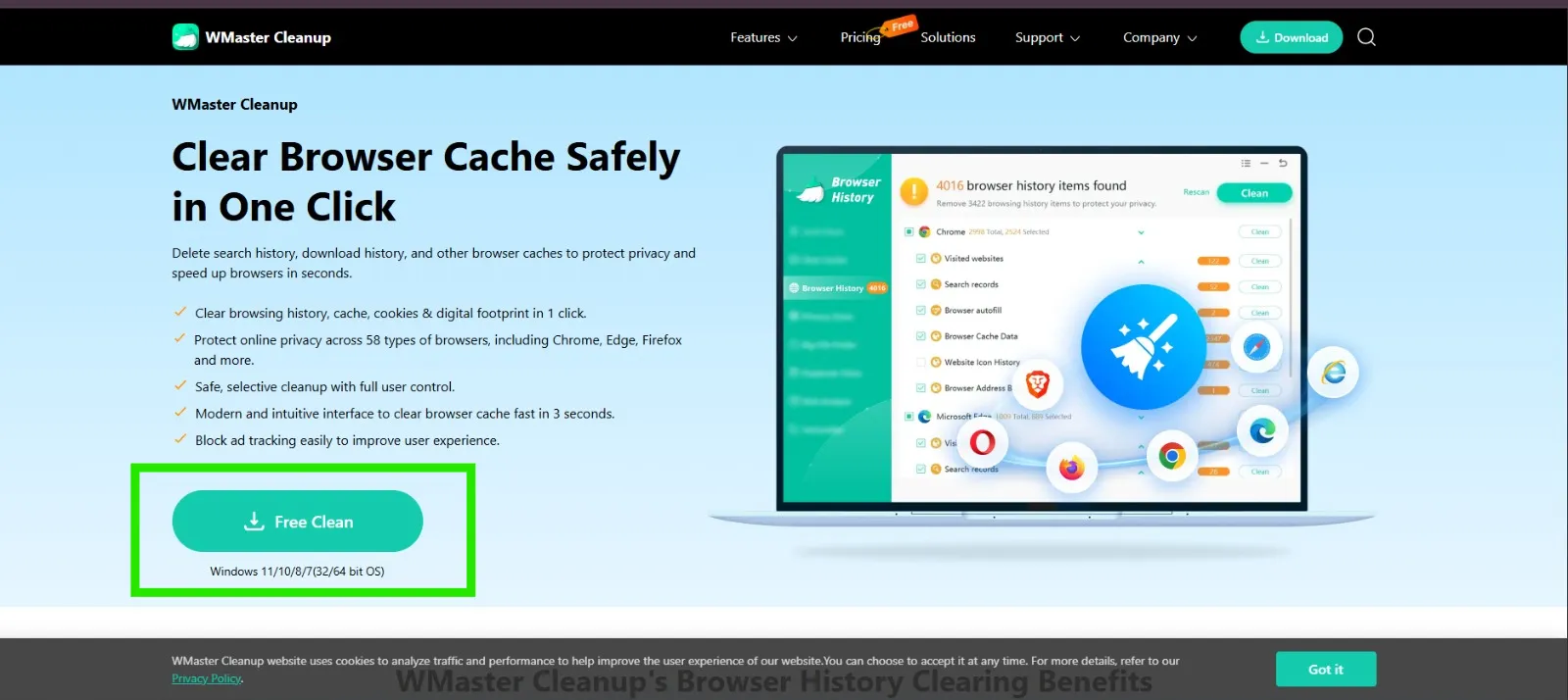Select Browser History in the app sidebar

click(838, 288)
